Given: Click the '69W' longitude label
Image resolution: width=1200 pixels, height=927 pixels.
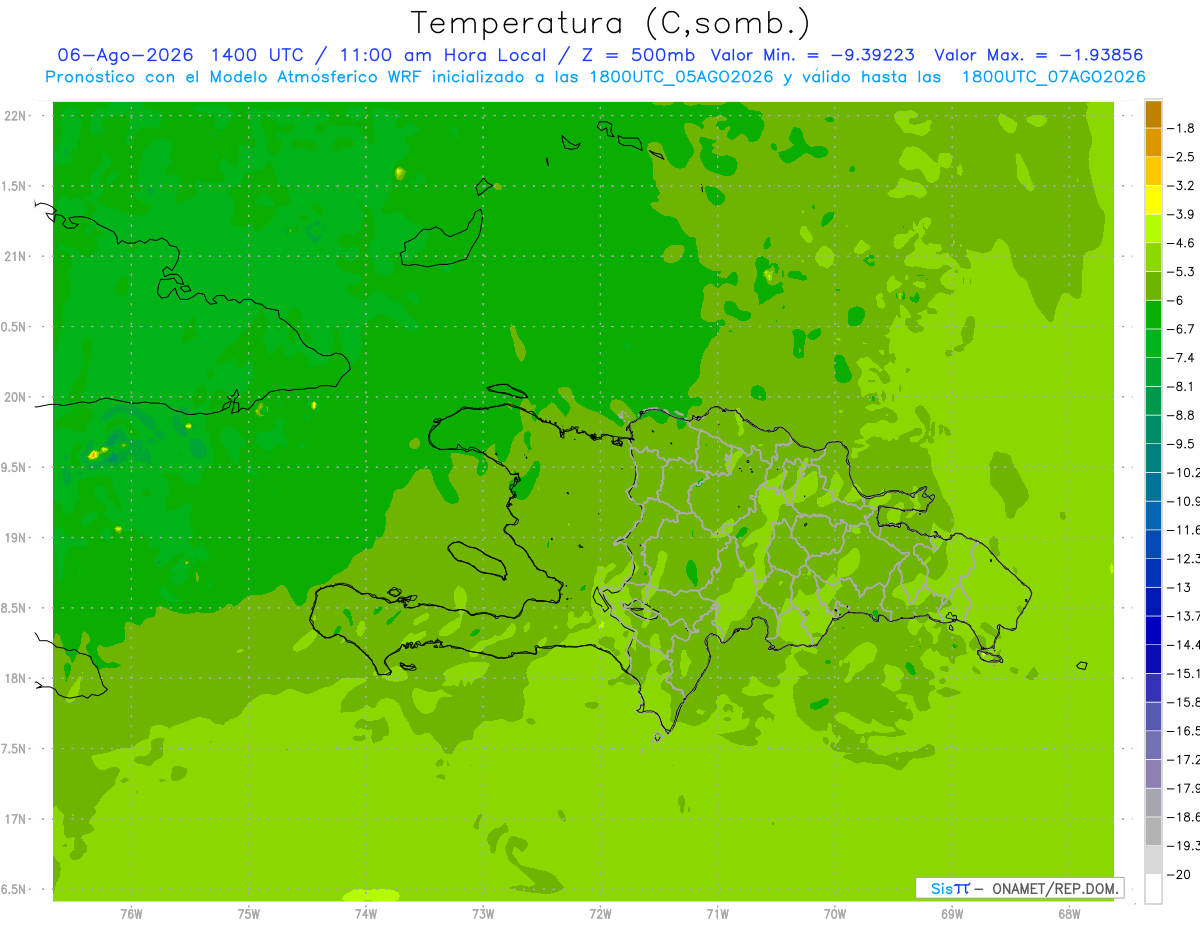Looking at the screenshot, I should coord(952,914).
